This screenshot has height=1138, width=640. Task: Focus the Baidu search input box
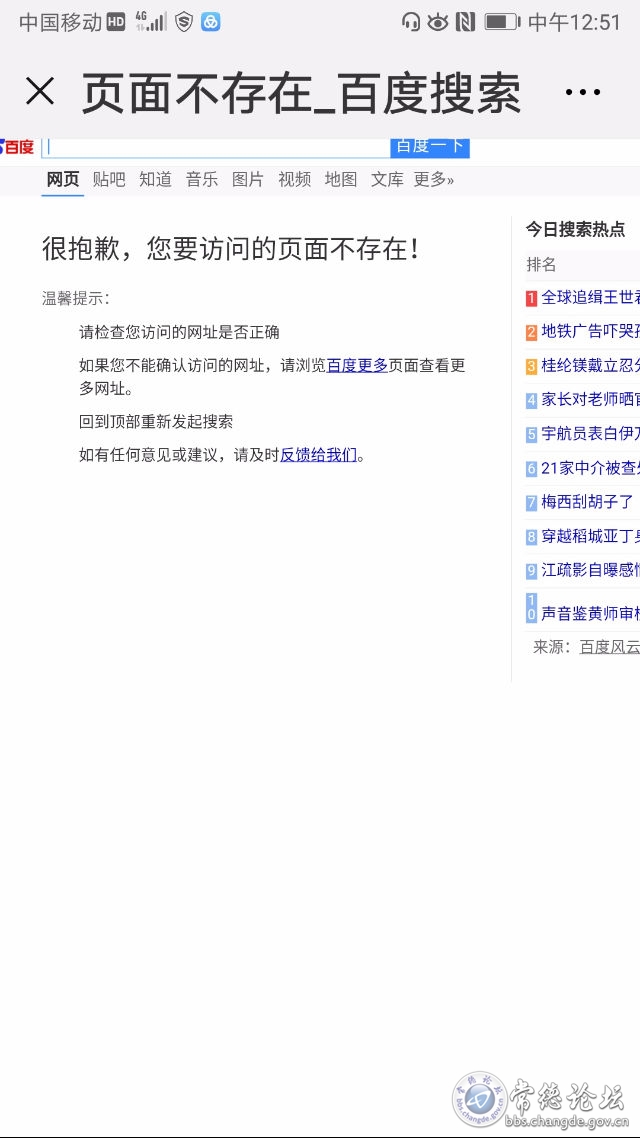(216, 147)
